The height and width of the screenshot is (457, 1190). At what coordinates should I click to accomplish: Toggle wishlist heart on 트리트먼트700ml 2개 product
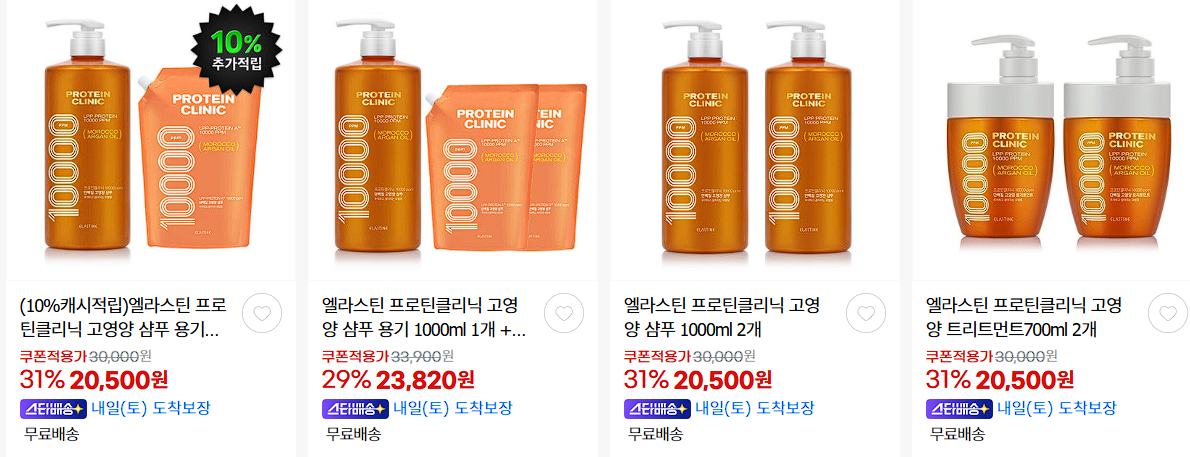(x=1168, y=313)
